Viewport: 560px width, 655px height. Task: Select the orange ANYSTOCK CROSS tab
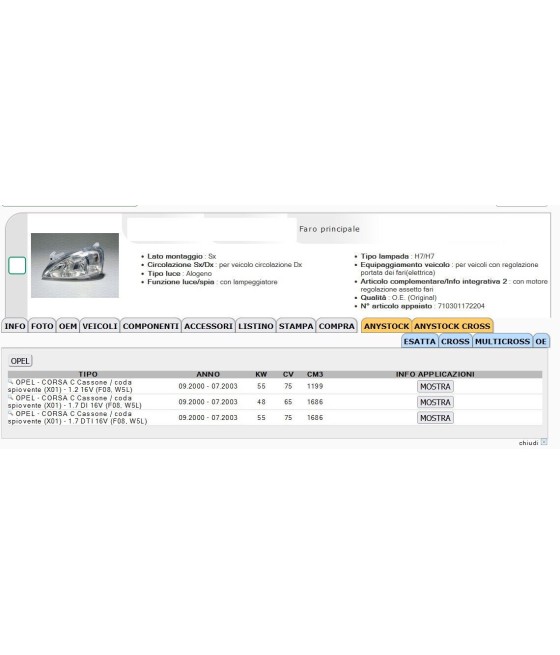coord(452,326)
